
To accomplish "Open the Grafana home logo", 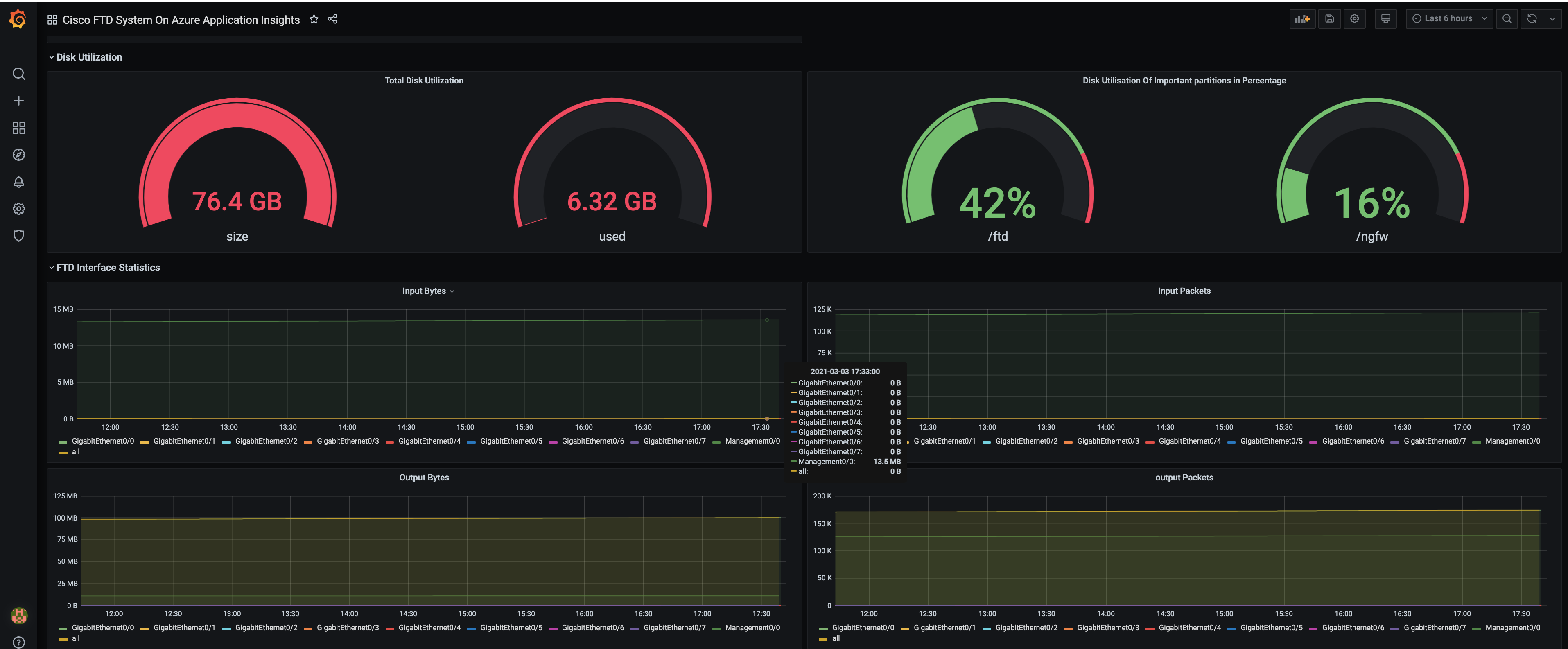I will (x=18, y=20).
